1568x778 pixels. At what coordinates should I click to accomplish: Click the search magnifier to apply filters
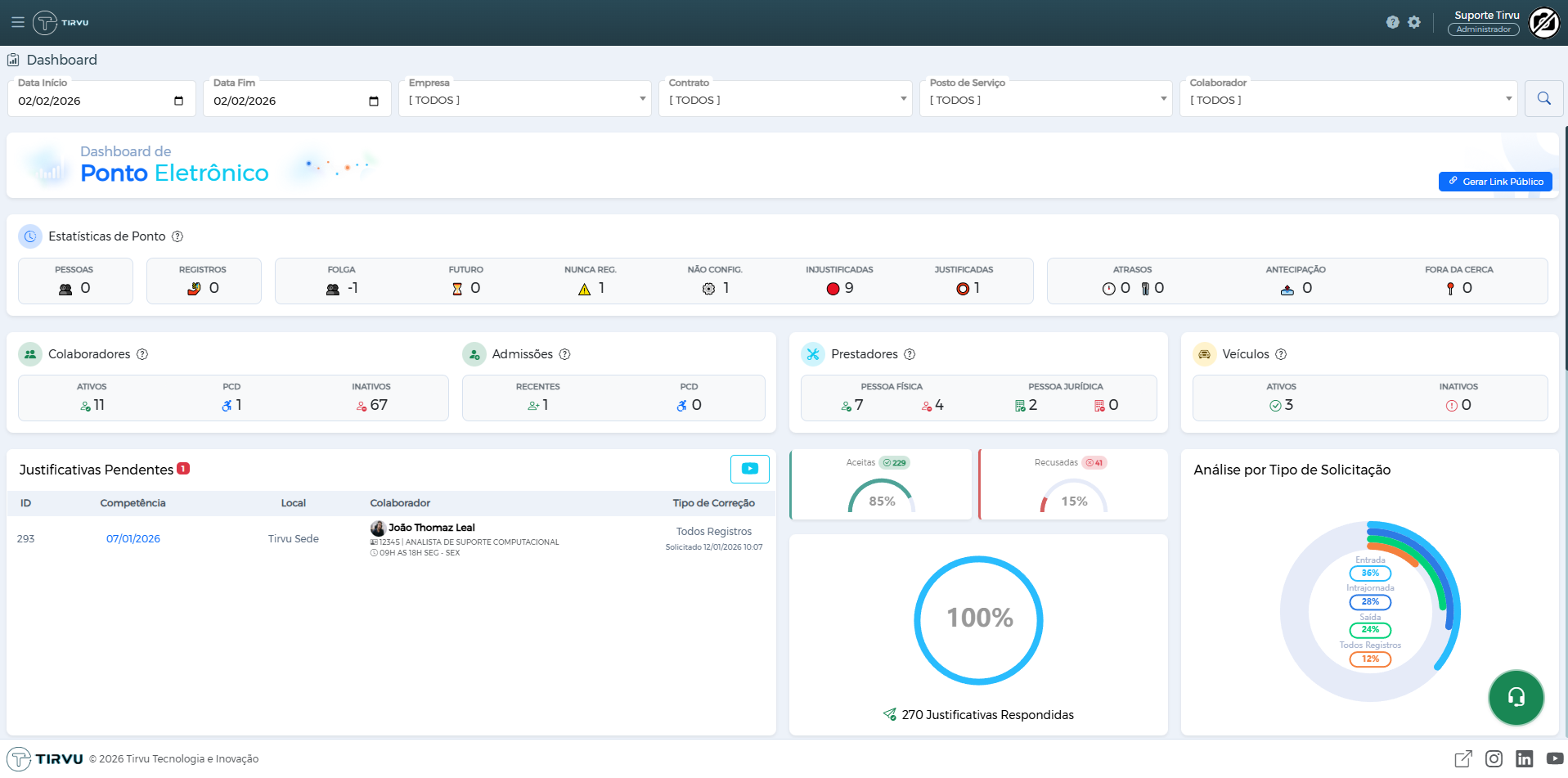coord(1543,98)
